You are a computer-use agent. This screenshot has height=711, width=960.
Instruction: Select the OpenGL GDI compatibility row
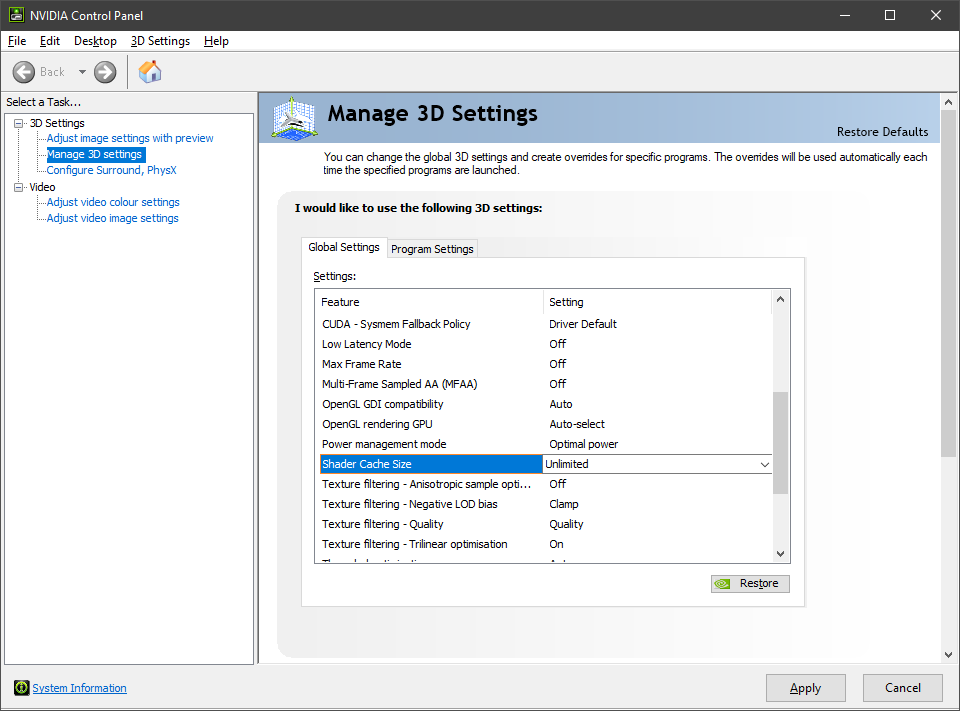coord(546,404)
